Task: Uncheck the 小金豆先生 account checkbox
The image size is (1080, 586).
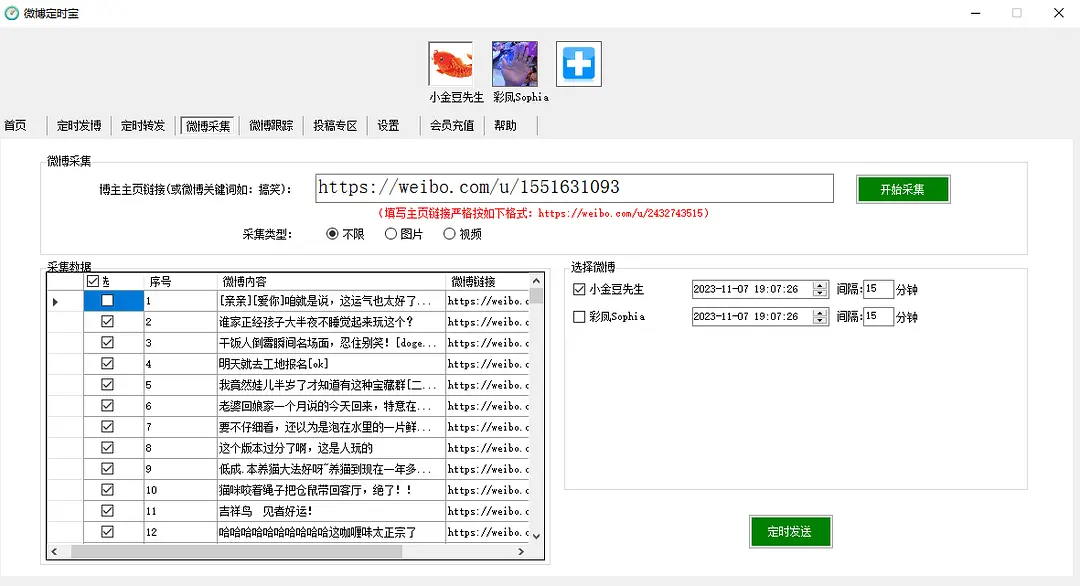Action: pyautogui.click(x=579, y=289)
